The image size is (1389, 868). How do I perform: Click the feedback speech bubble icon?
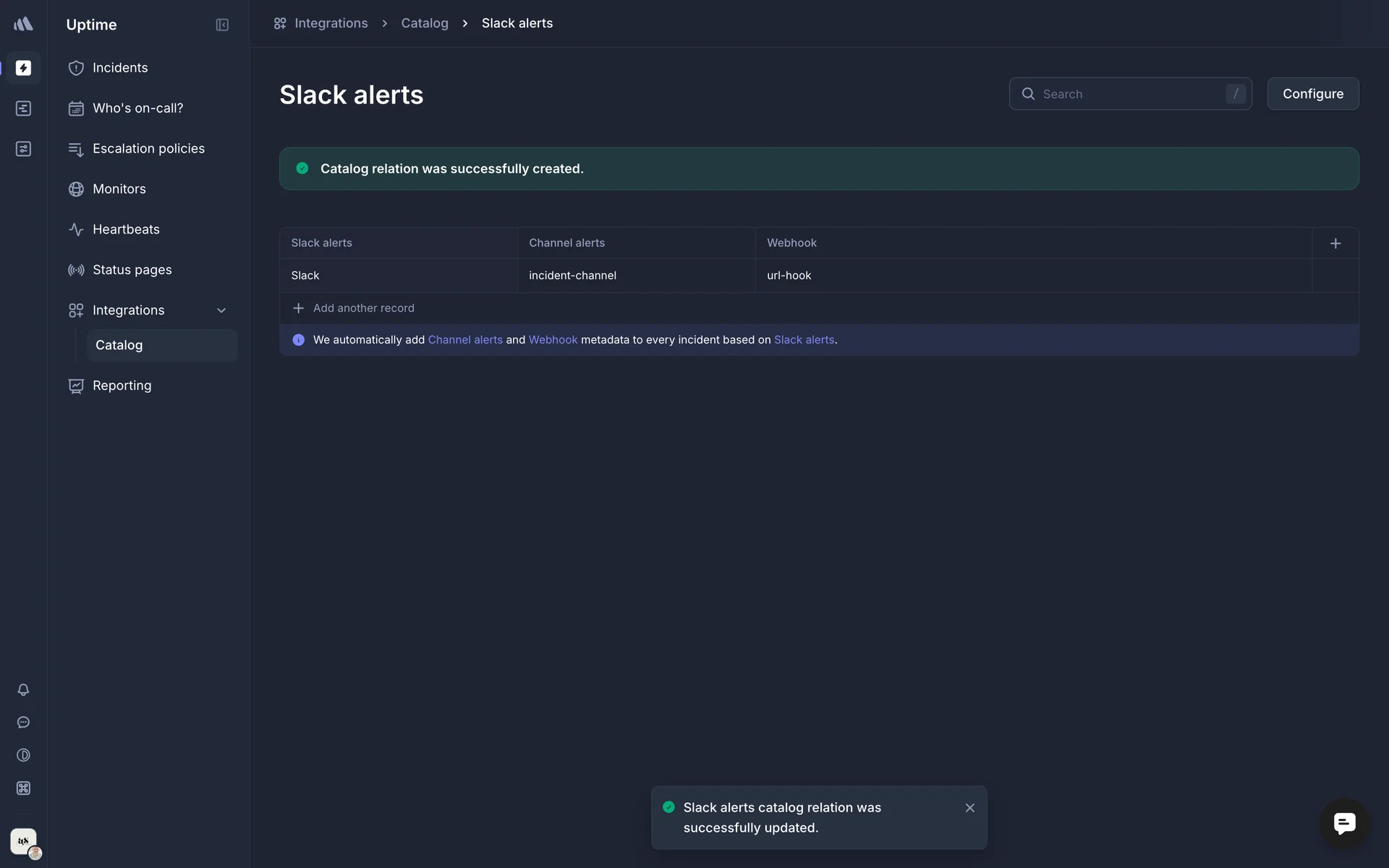[x=23, y=722]
